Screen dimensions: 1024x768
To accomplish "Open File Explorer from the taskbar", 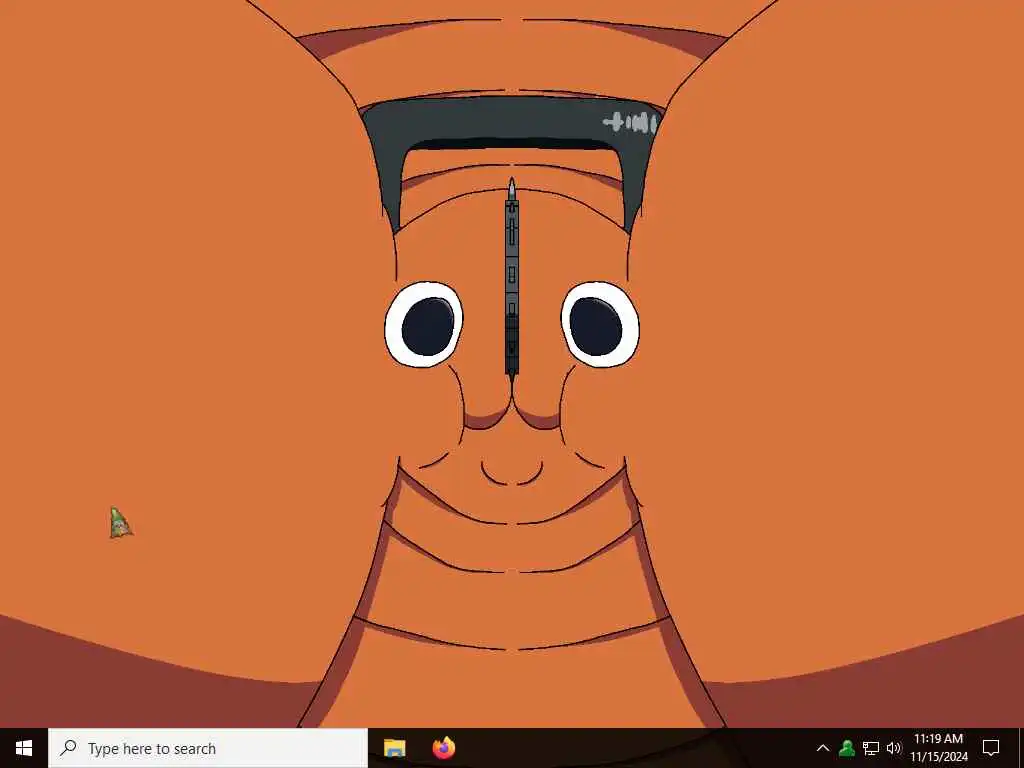I will pyautogui.click(x=394, y=748).
